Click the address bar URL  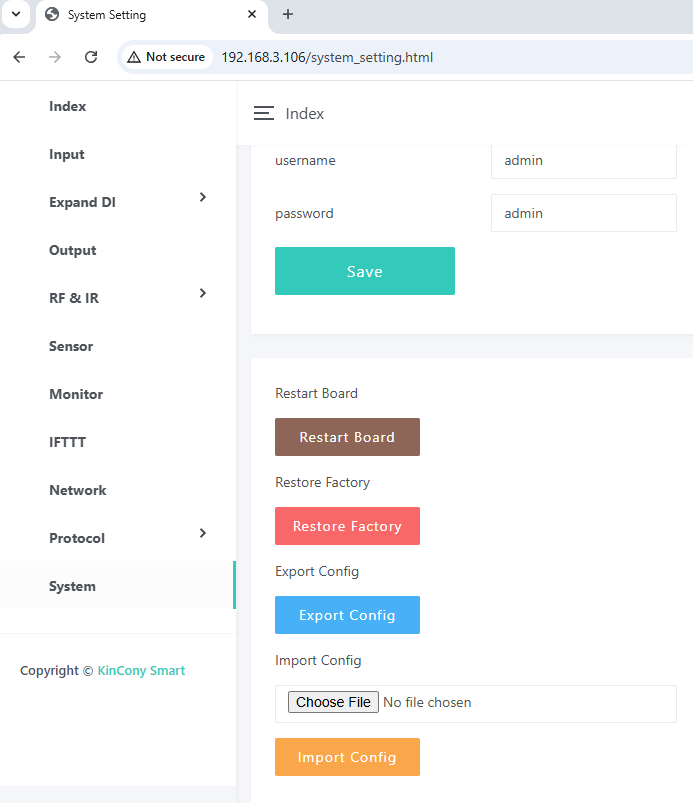[x=327, y=57]
